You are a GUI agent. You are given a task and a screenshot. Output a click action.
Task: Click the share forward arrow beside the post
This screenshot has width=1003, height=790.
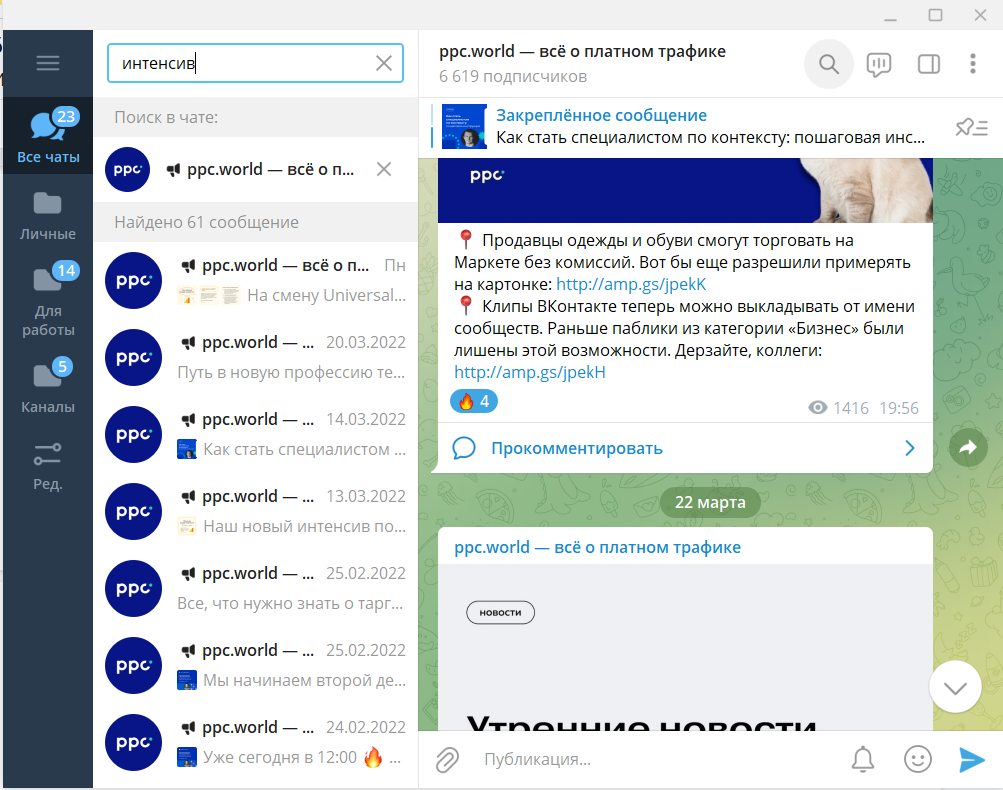[x=967, y=448]
